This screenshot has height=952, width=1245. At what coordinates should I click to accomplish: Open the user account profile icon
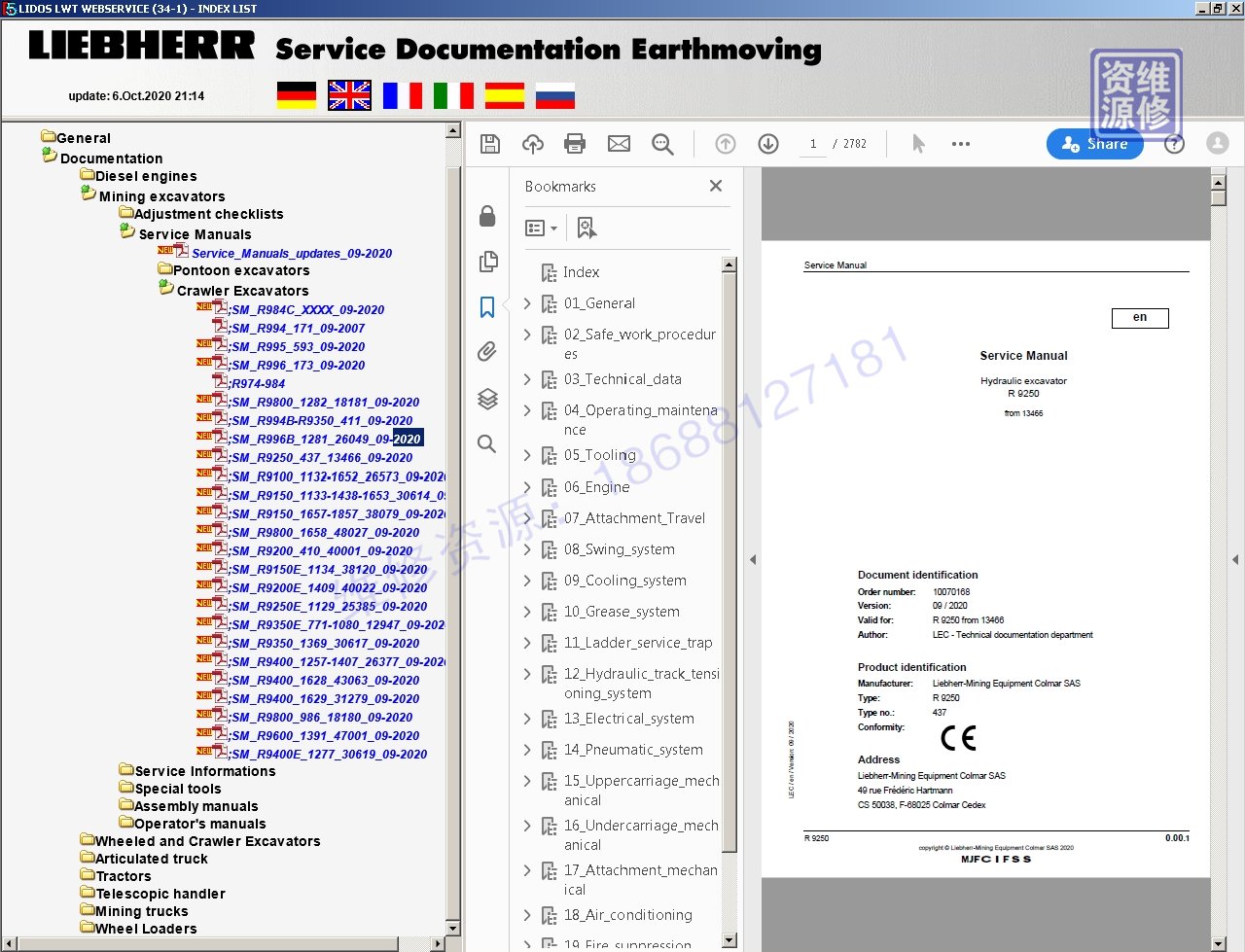point(1218,143)
